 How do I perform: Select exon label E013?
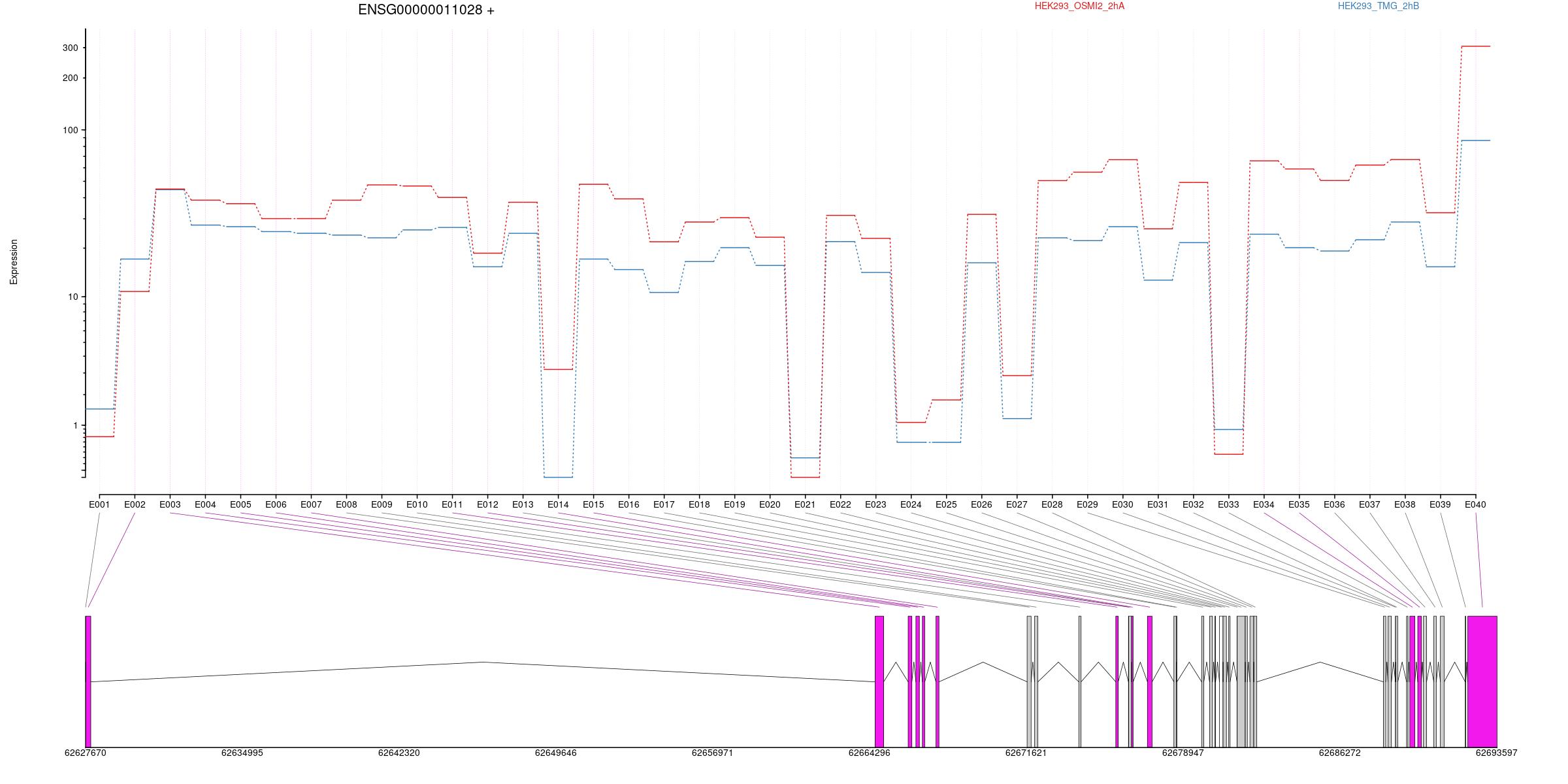(523, 504)
